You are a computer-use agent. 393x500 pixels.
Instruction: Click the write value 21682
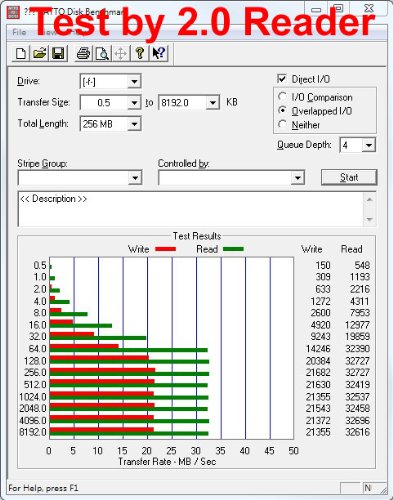[x=318, y=373]
